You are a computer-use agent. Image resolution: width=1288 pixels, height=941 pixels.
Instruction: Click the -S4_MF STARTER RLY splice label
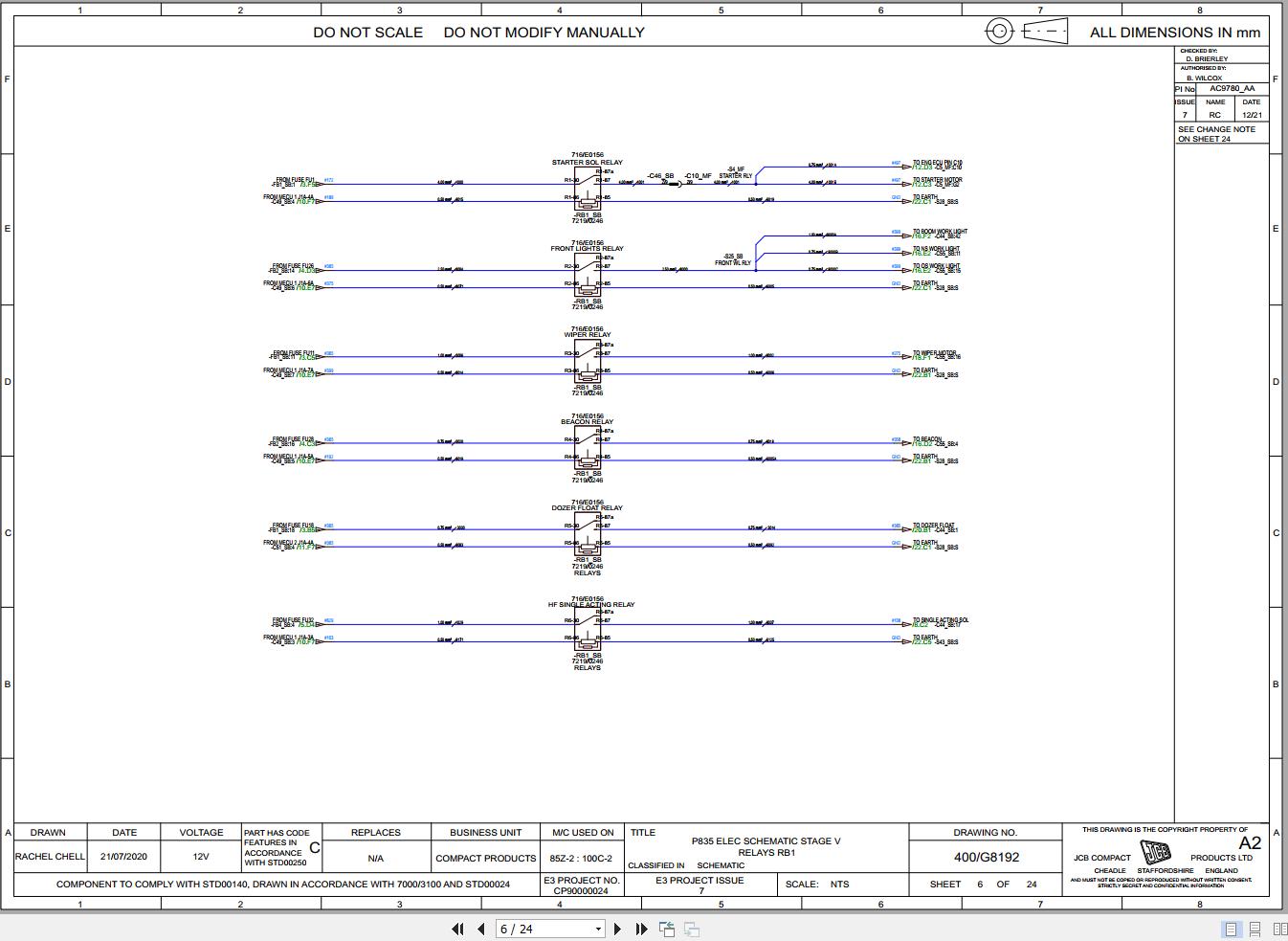736,173
